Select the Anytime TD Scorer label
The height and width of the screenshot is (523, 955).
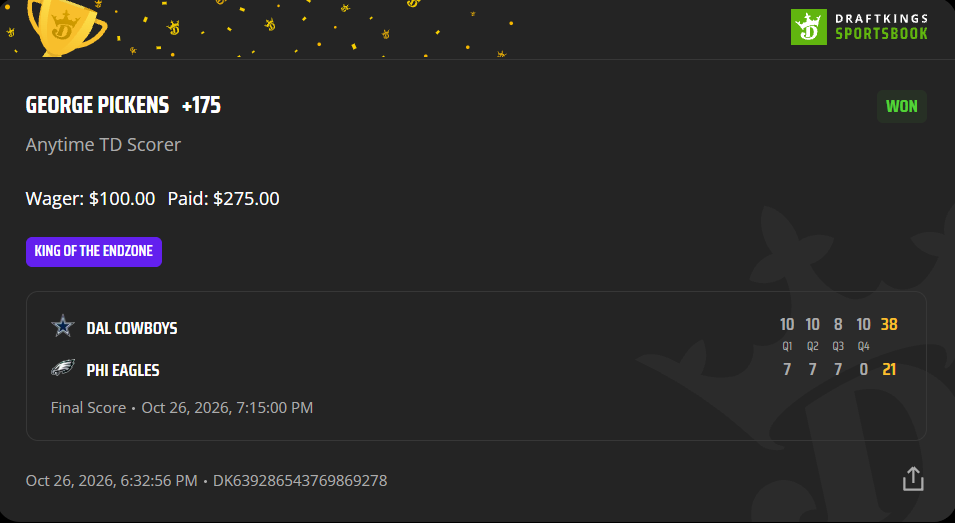(x=104, y=145)
